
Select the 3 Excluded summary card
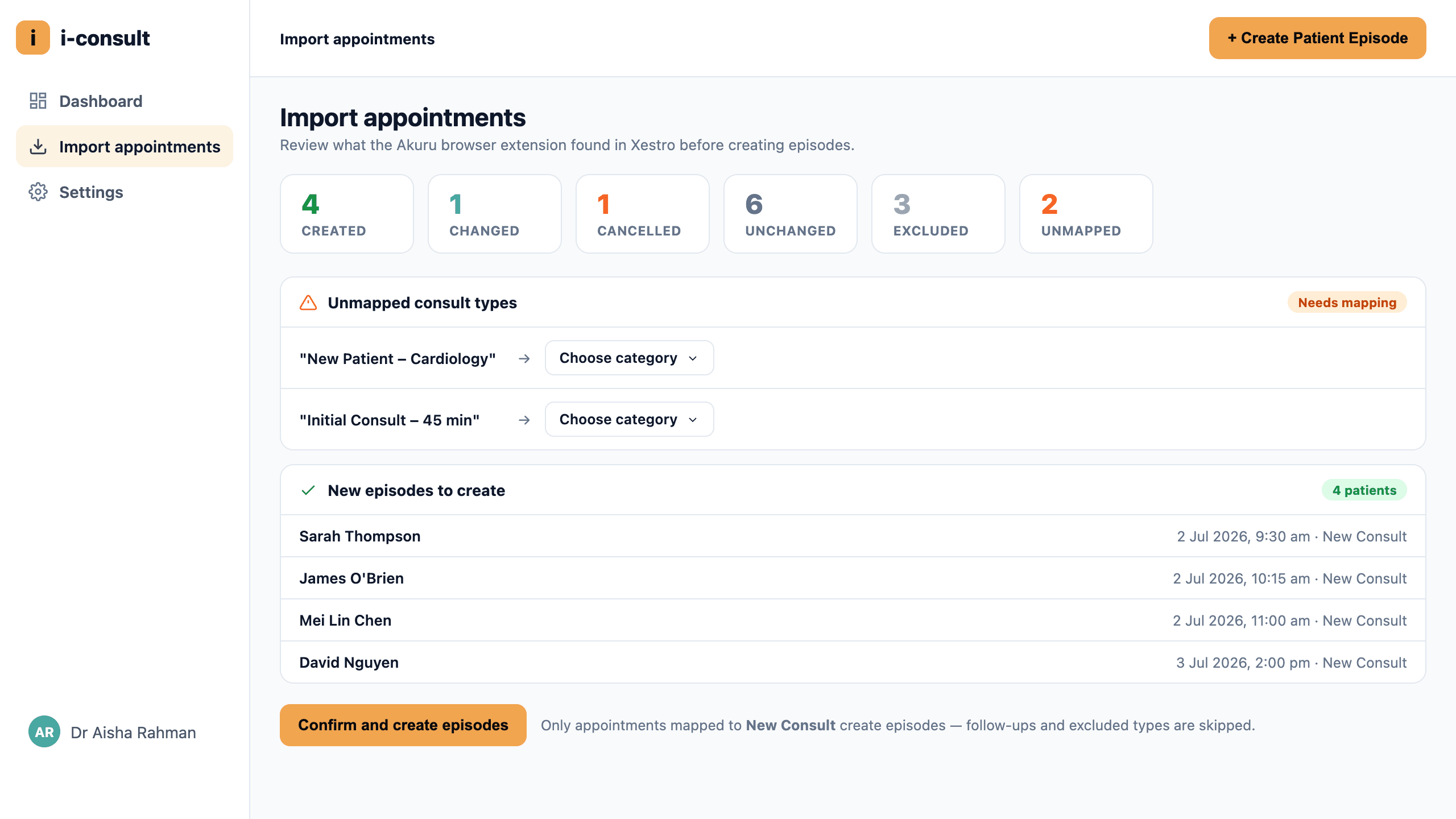(938, 214)
